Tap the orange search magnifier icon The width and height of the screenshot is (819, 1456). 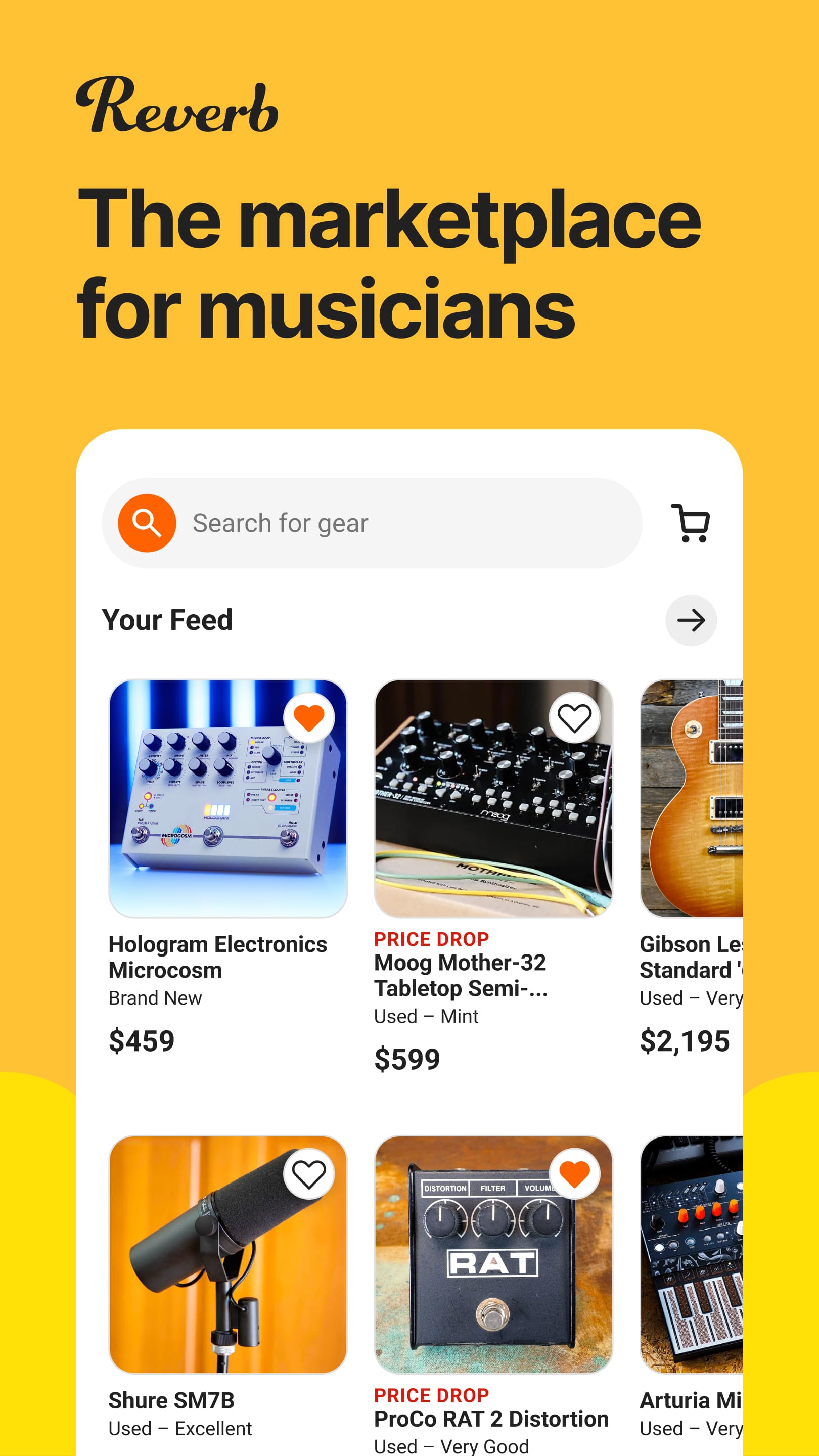point(147,523)
